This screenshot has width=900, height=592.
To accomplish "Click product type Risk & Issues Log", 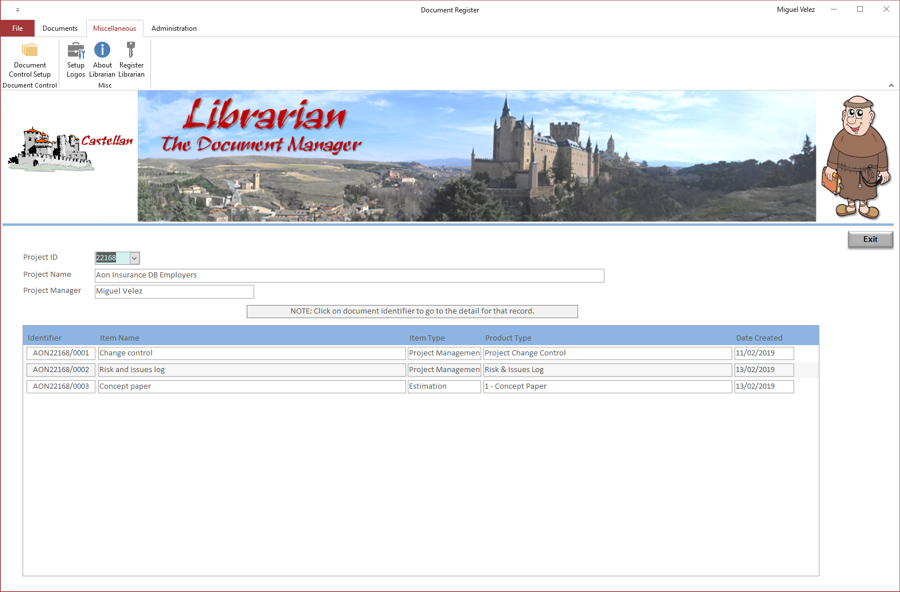I will (607, 370).
